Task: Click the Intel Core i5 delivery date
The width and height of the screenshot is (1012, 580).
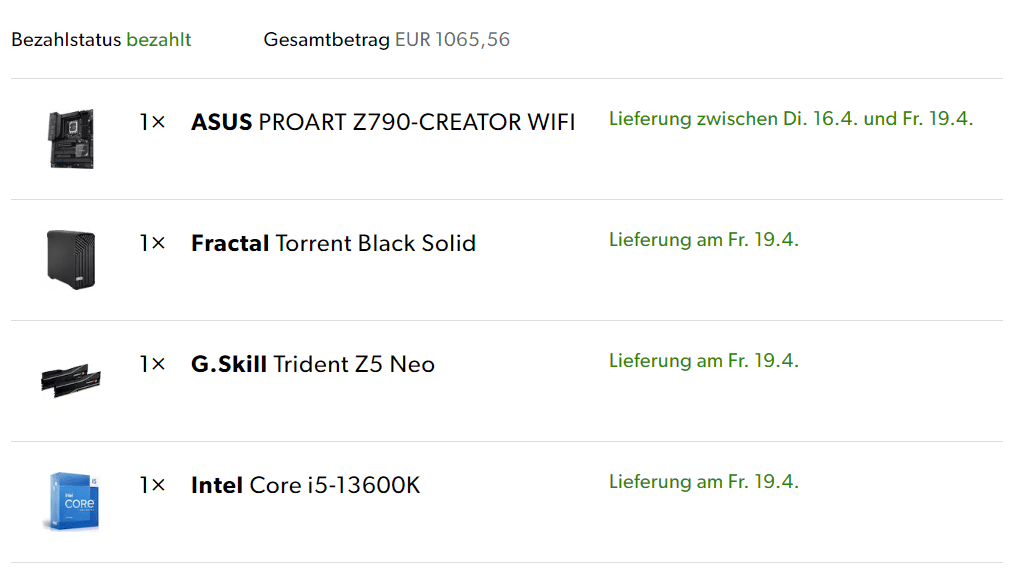Action: (703, 482)
